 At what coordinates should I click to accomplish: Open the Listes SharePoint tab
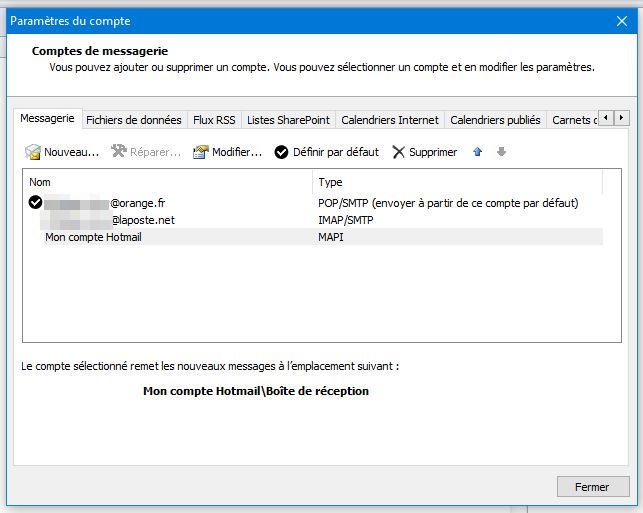pos(288,120)
